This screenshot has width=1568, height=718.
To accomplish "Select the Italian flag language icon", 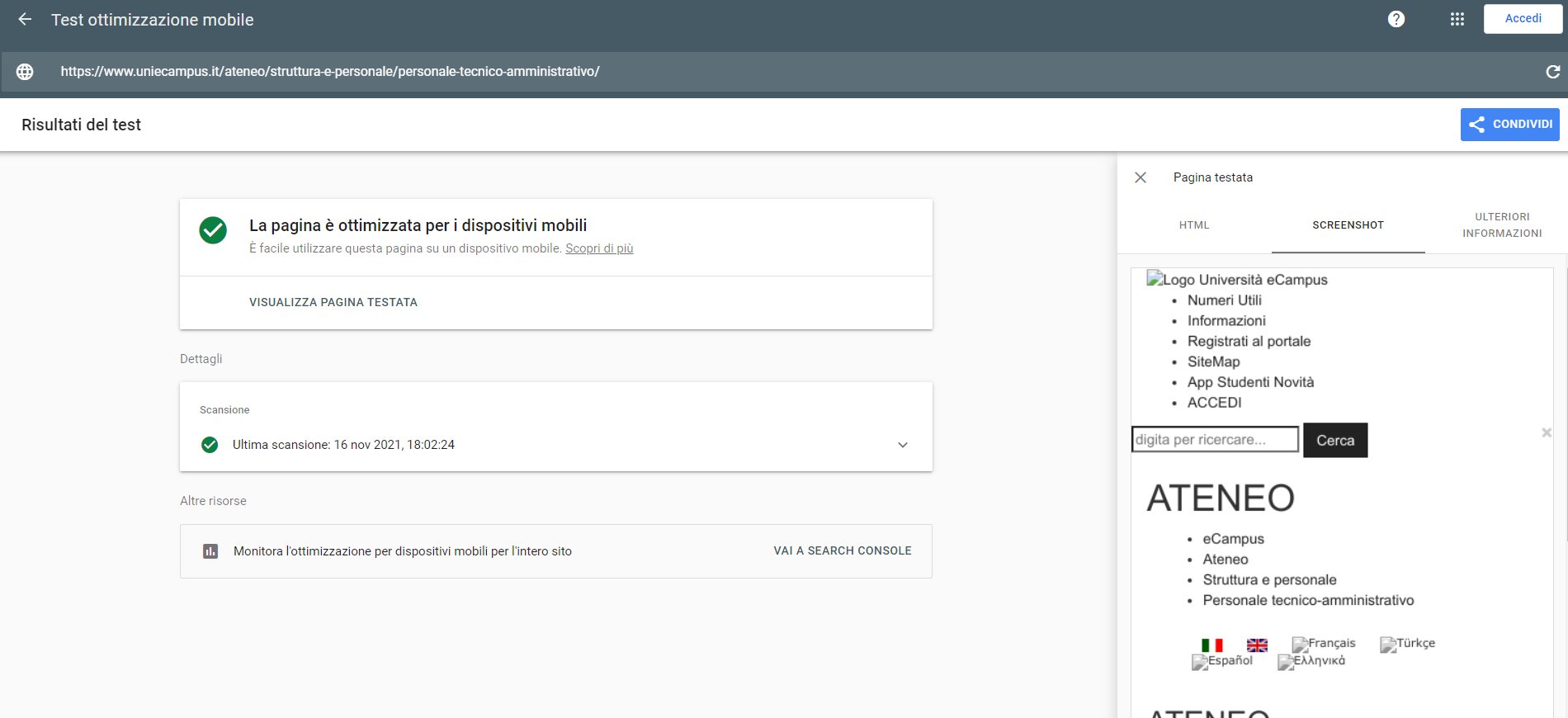I will point(1211,645).
